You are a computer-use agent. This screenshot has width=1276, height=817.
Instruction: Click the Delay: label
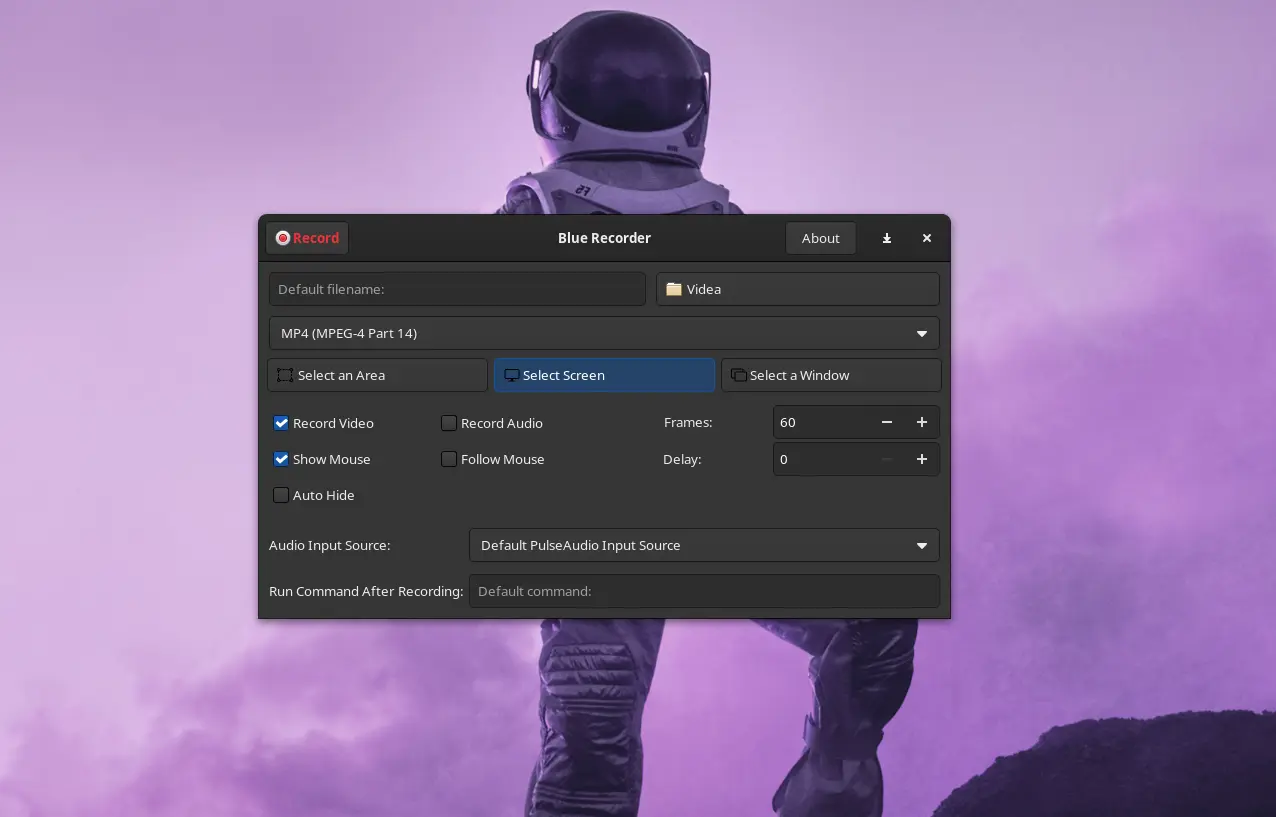point(682,459)
